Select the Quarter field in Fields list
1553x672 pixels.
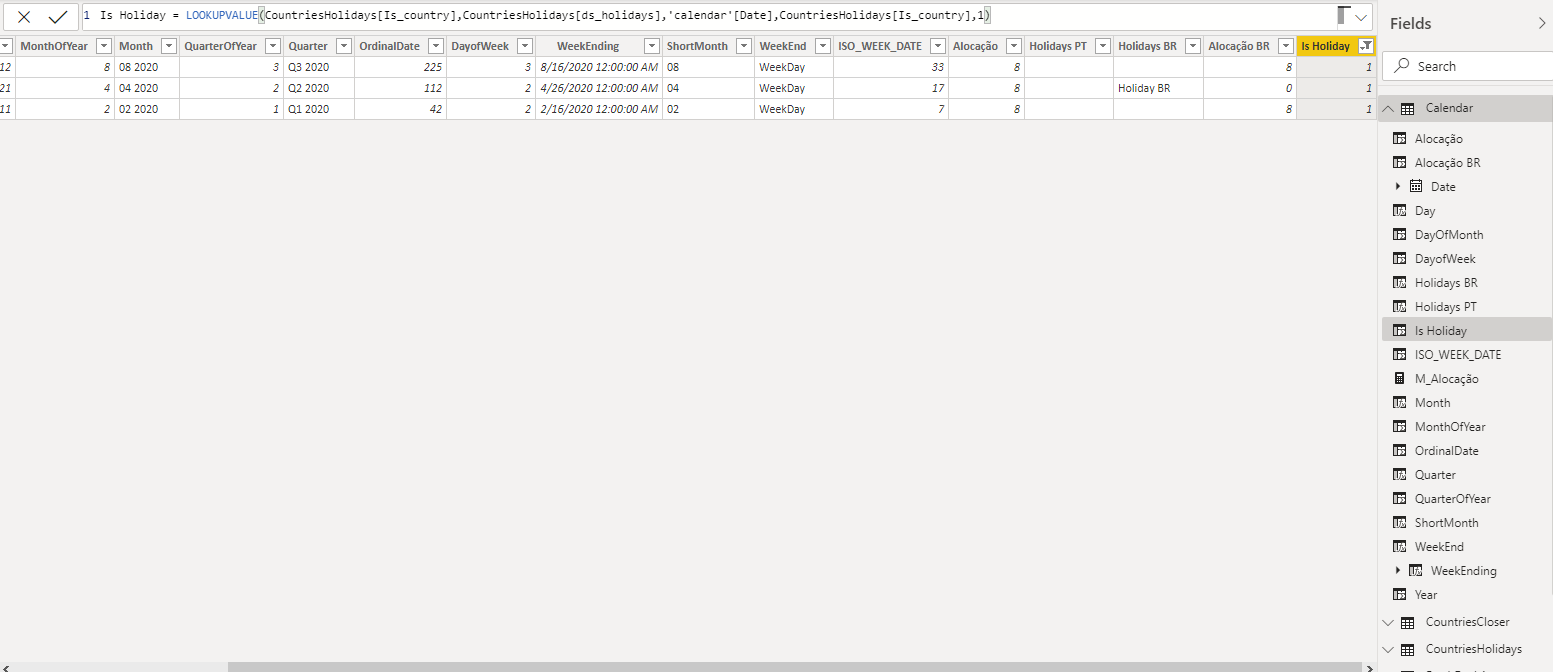click(x=1435, y=475)
